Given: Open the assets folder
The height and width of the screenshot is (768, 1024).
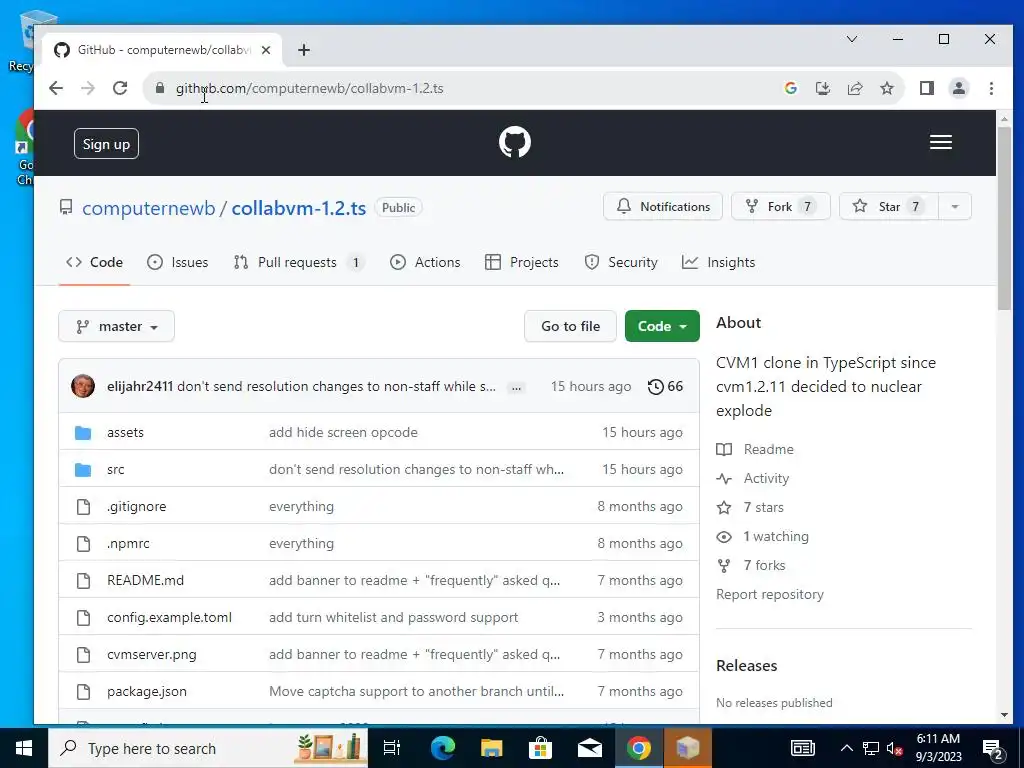Looking at the screenshot, I should pos(125,432).
